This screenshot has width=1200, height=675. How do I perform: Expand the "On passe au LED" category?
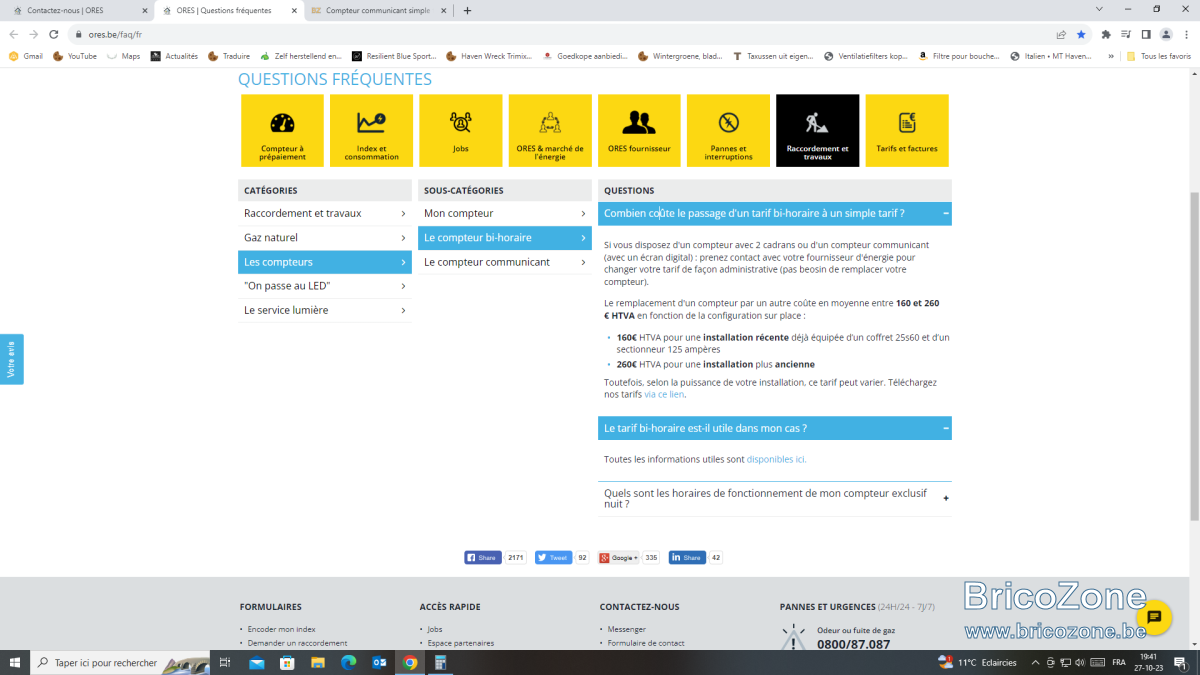(325, 286)
